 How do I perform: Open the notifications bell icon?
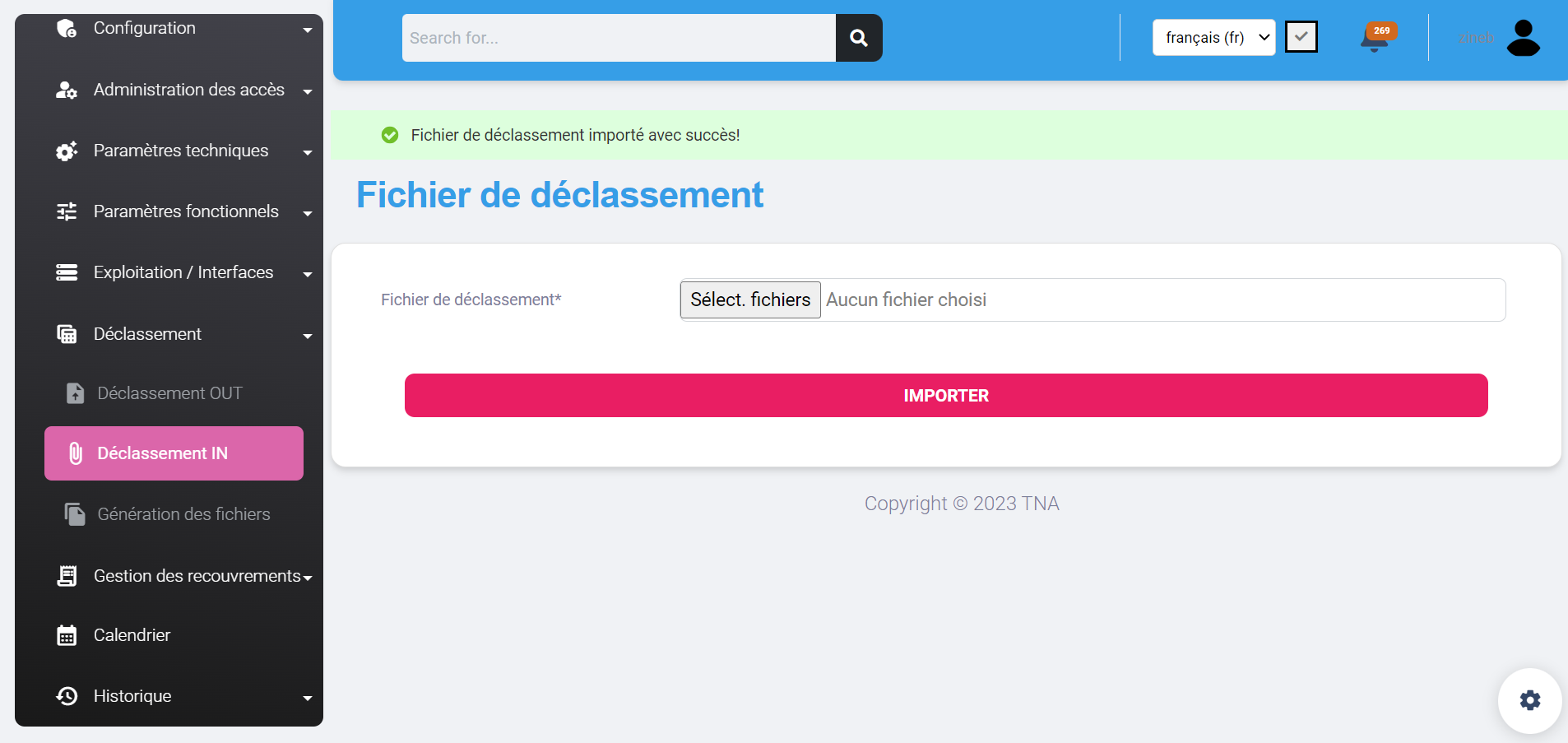click(1374, 39)
